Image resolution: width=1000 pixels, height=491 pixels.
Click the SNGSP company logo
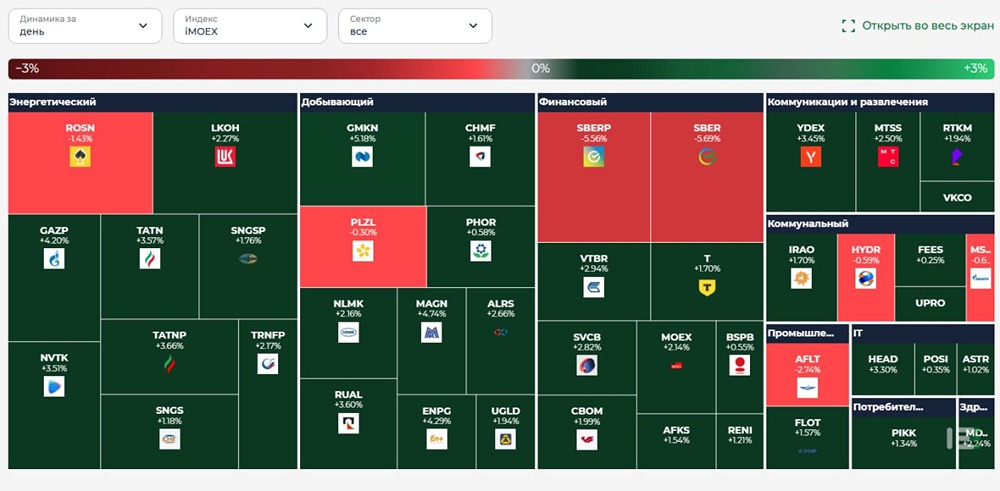(x=248, y=258)
